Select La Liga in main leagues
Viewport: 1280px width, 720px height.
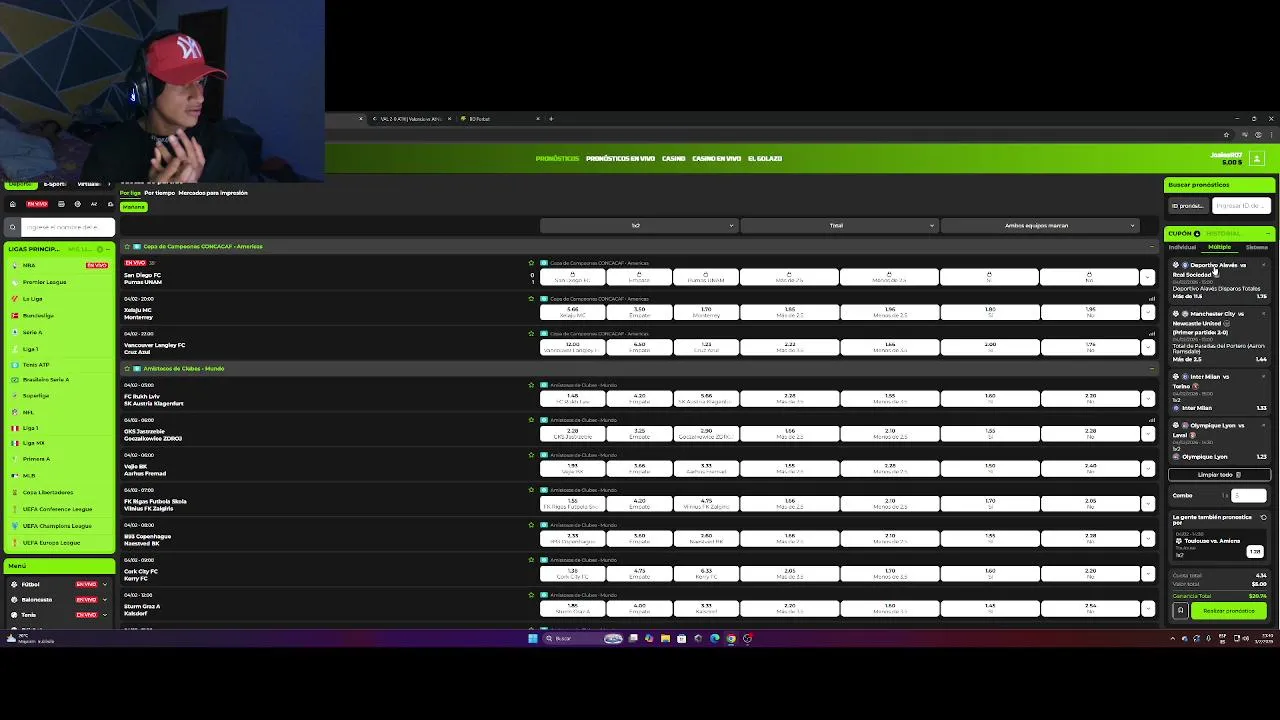(x=59, y=298)
